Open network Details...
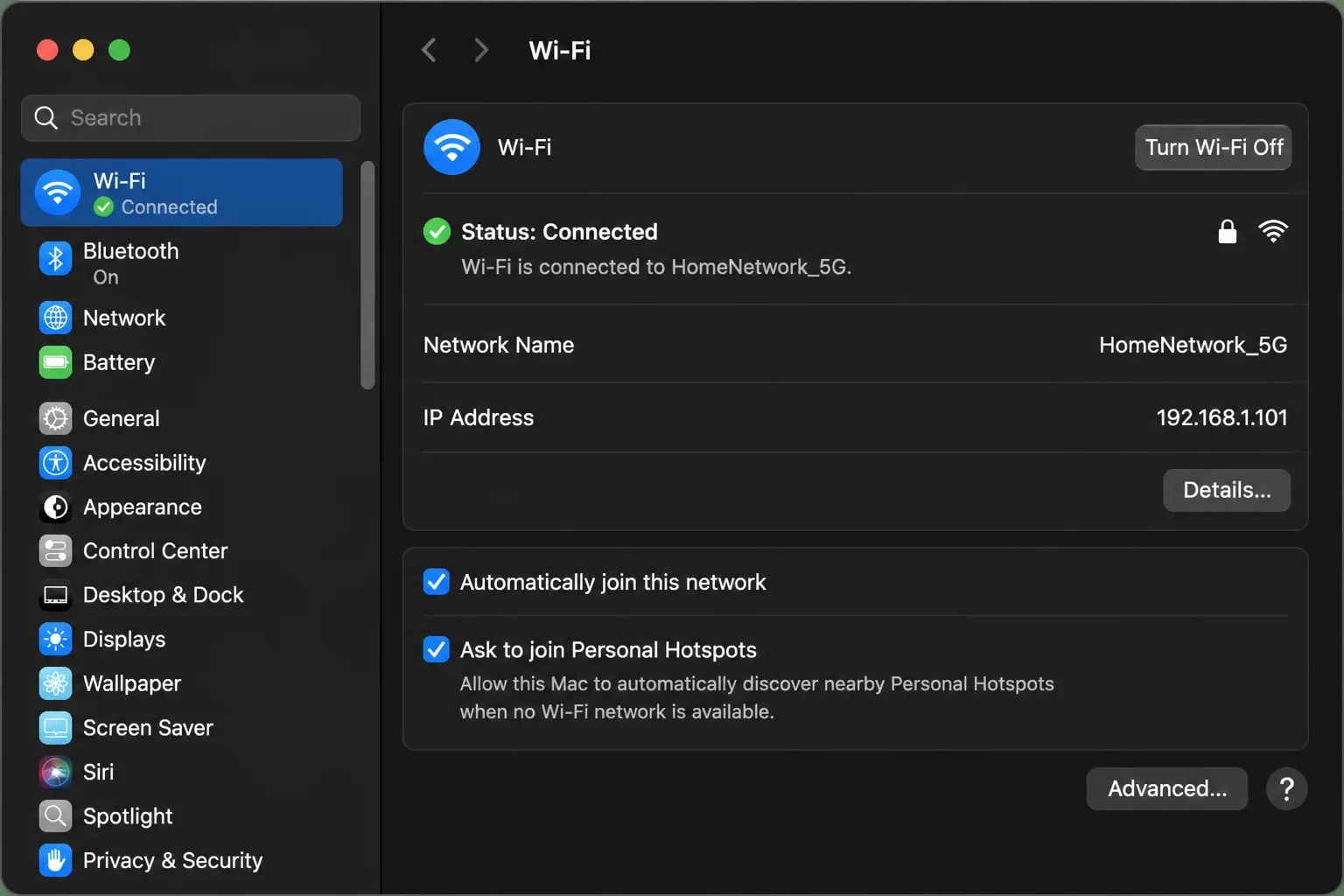Screen dimensions: 1344x896 1227,490
